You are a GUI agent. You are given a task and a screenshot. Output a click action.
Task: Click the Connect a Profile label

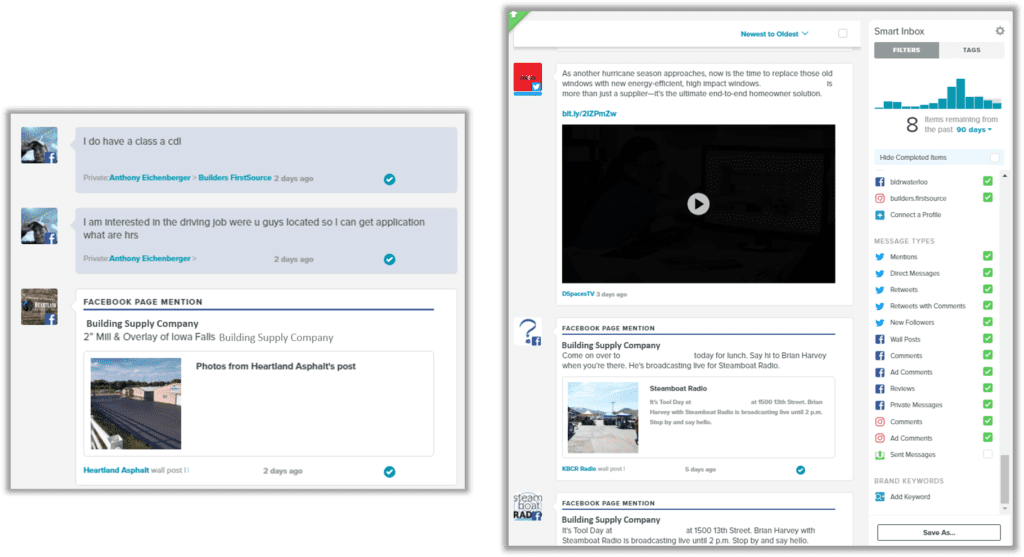916,215
